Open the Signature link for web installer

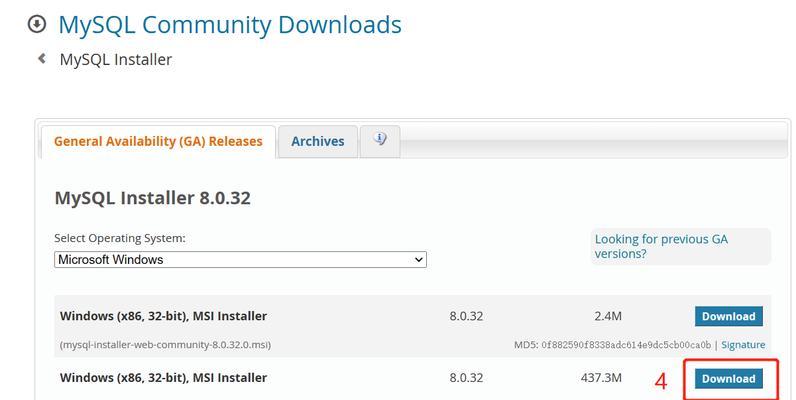point(743,345)
